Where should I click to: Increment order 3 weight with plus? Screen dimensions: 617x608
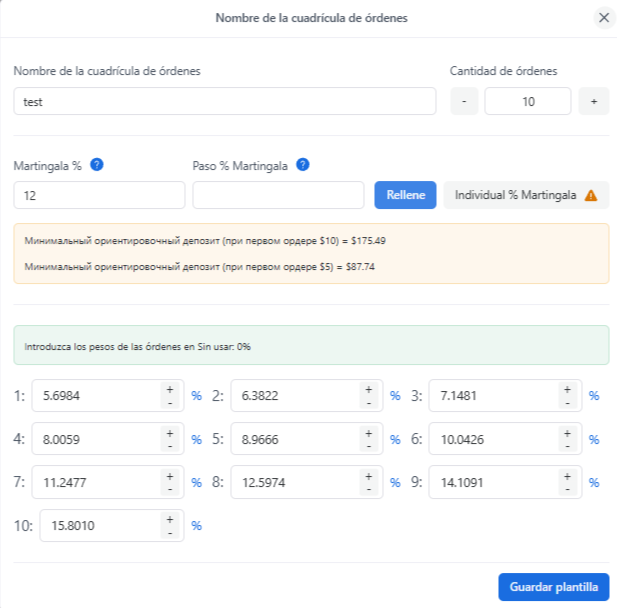click(x=567, y=390)
